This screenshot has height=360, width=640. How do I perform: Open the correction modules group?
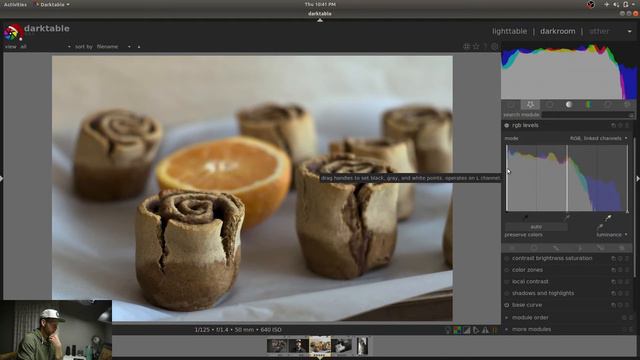coord(607,105)
